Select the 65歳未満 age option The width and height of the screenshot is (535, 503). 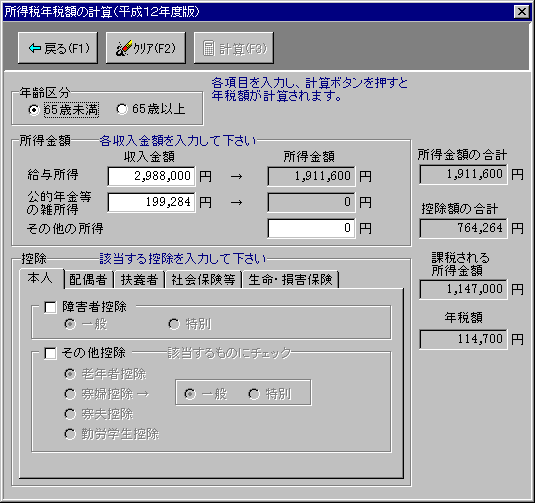coord(64,110)
